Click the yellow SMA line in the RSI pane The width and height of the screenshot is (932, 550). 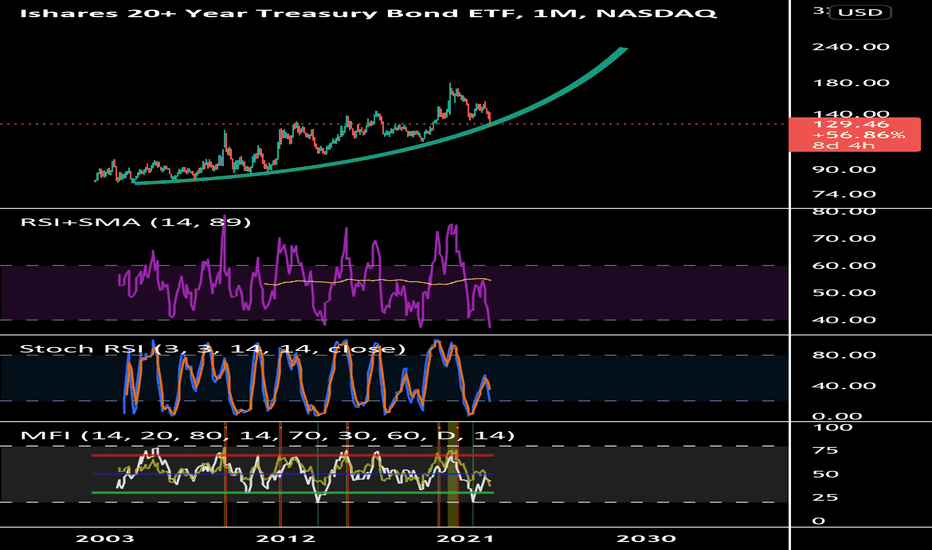point(377,281)
